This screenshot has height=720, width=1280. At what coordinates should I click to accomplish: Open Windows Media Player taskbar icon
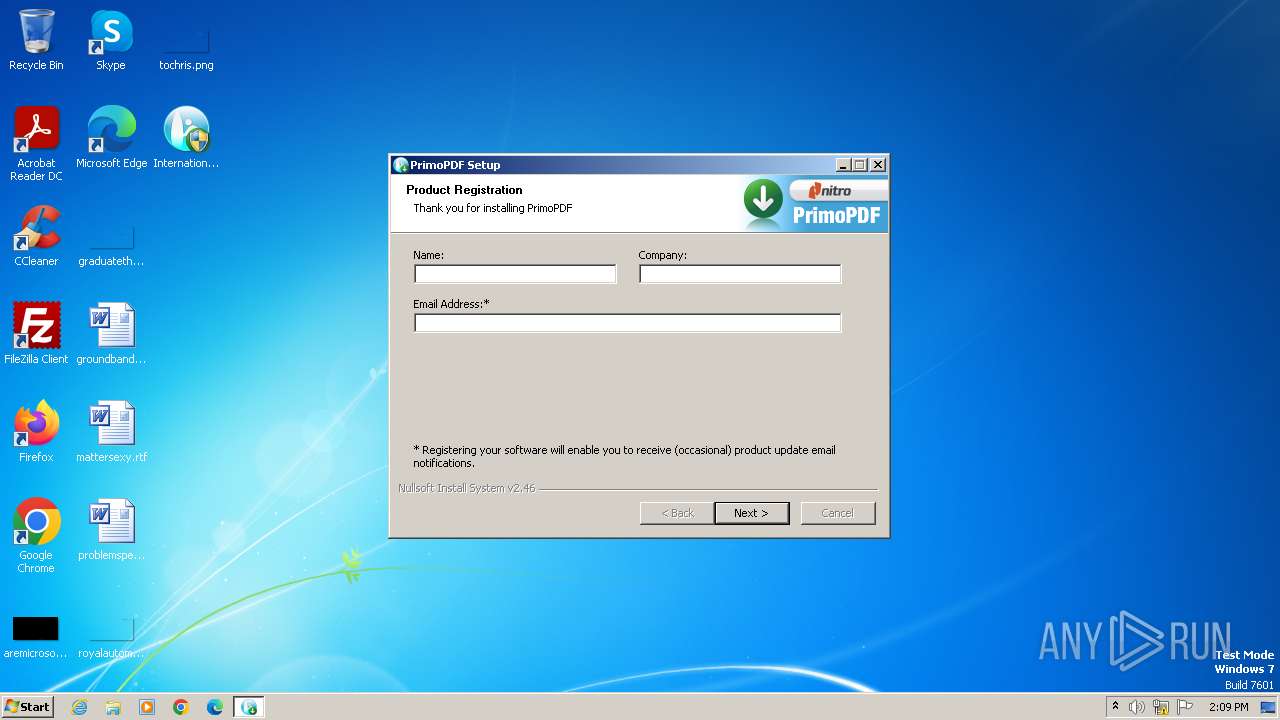point(147,707)
